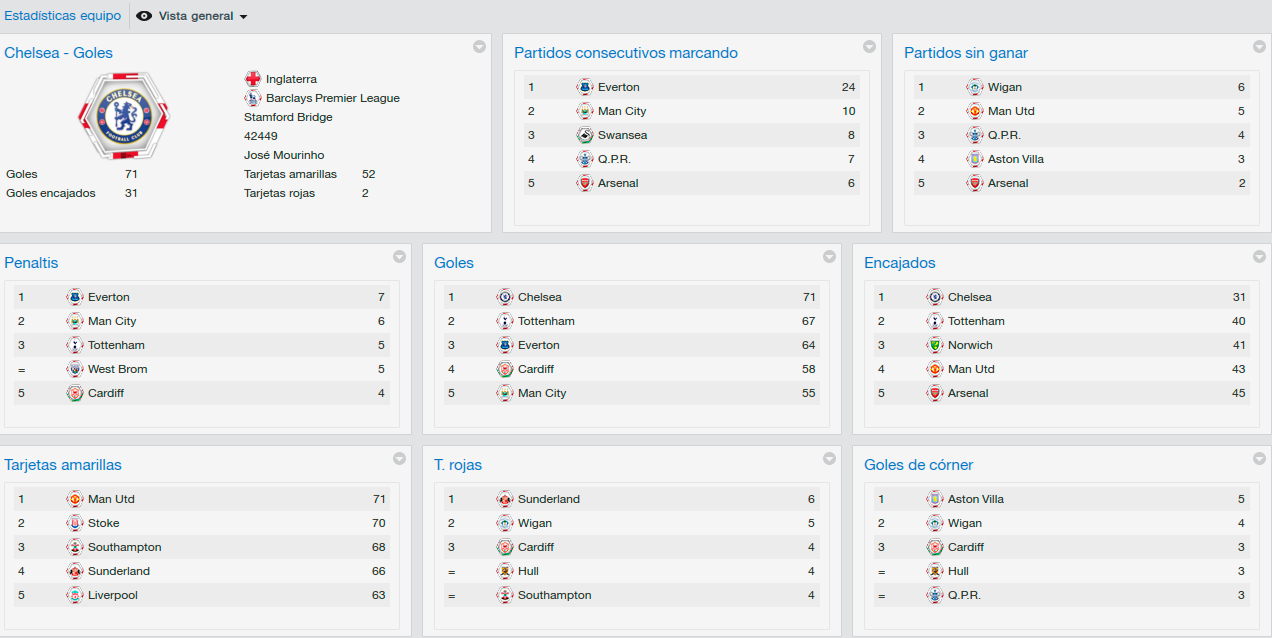Open the Encajados panel dropdown arrow
Image resolution: width=1272 pixels, height=638 pixels.
pos(1259,257)
